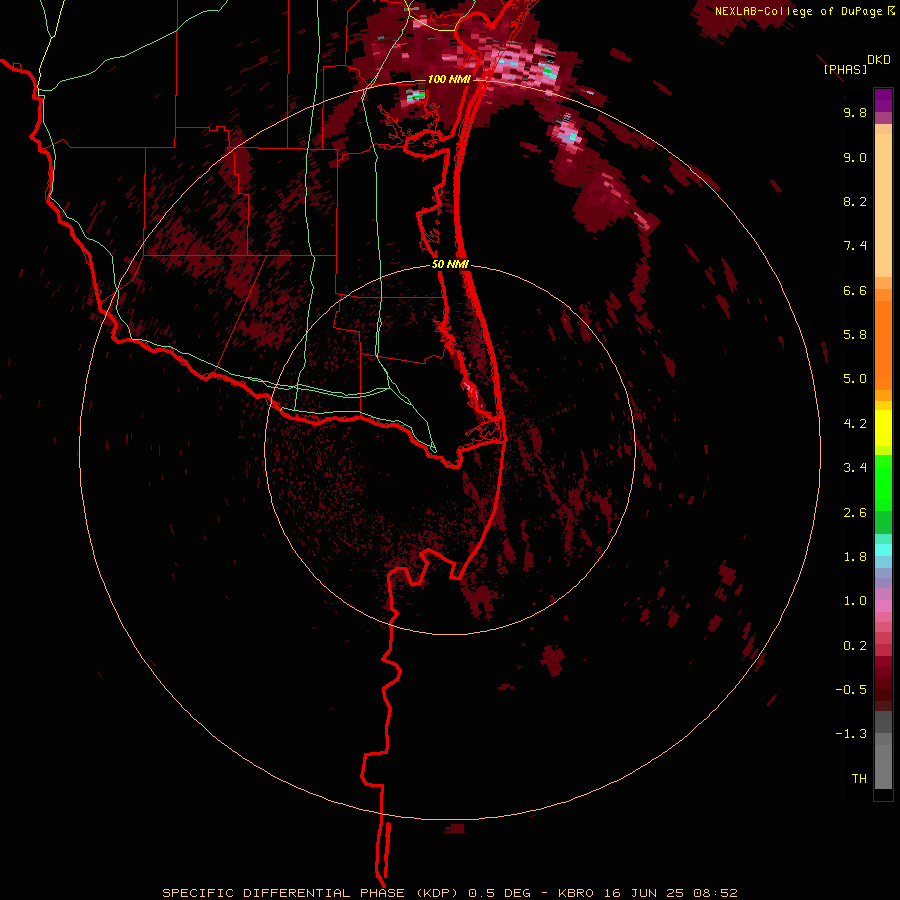Click the 7.4 scale value
The image size is (900, 900).
[855, 246]
